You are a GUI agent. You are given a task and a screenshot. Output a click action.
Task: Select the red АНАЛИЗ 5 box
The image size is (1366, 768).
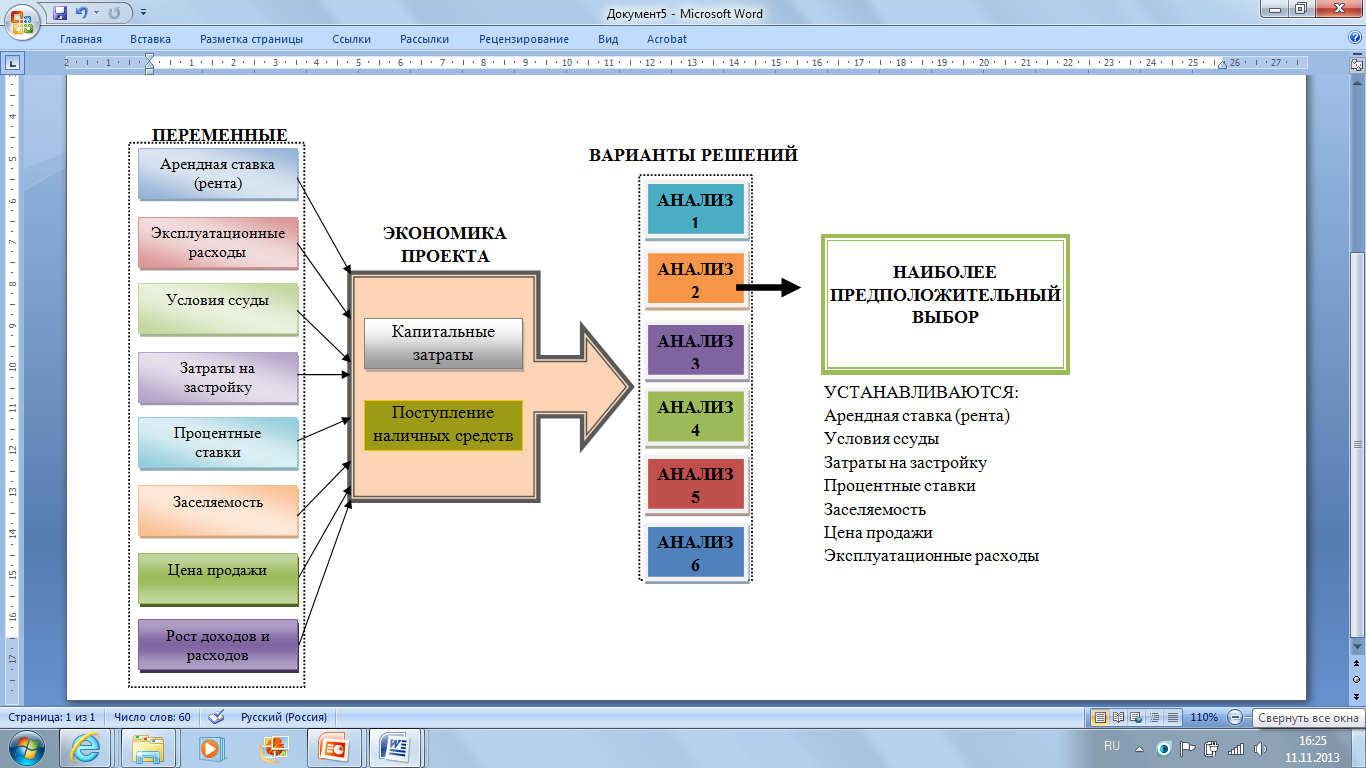[x=696, y=485]
